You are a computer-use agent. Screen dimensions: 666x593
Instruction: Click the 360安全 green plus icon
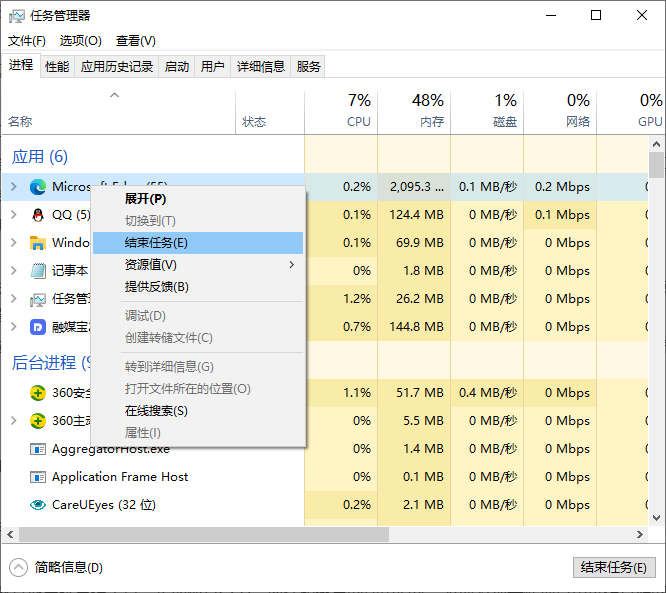[x=38, y=393]
